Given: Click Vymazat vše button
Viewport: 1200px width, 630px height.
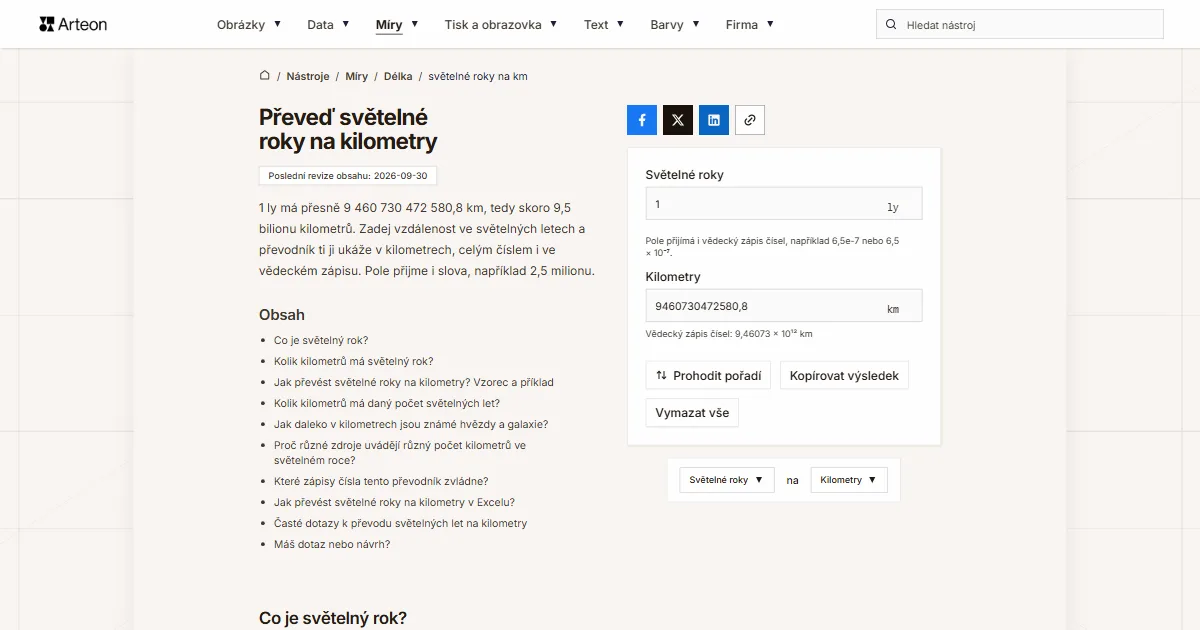Looking at the screenshot, I should [x=692, y=413].
